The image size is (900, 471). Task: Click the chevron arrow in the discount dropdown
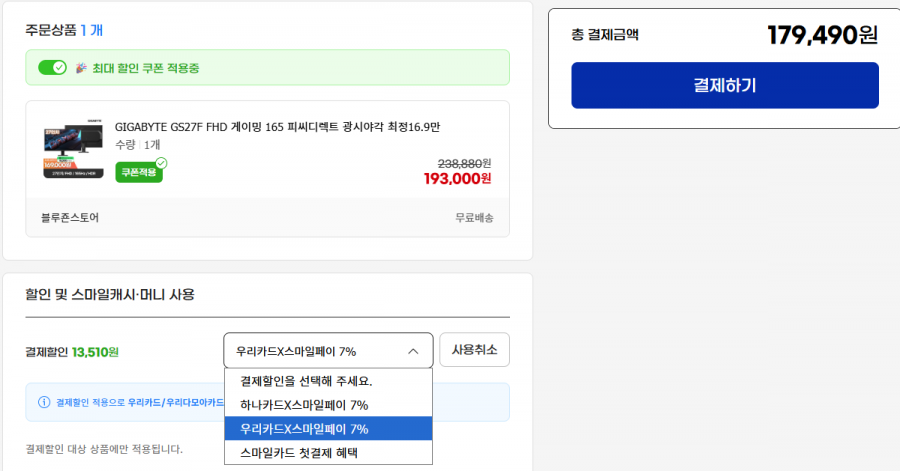[413, 351]
